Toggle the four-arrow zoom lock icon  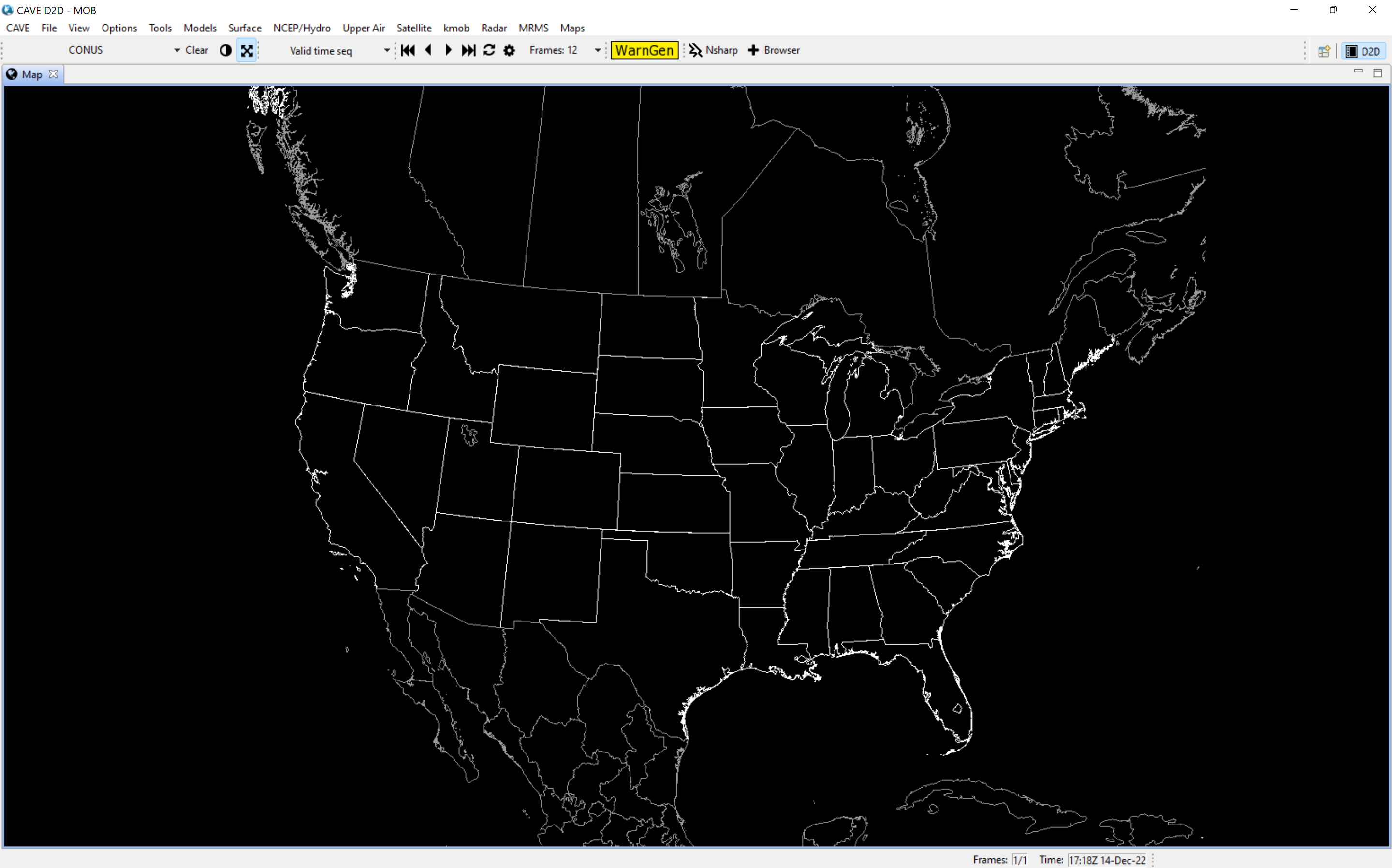click(x=247, y=51)
